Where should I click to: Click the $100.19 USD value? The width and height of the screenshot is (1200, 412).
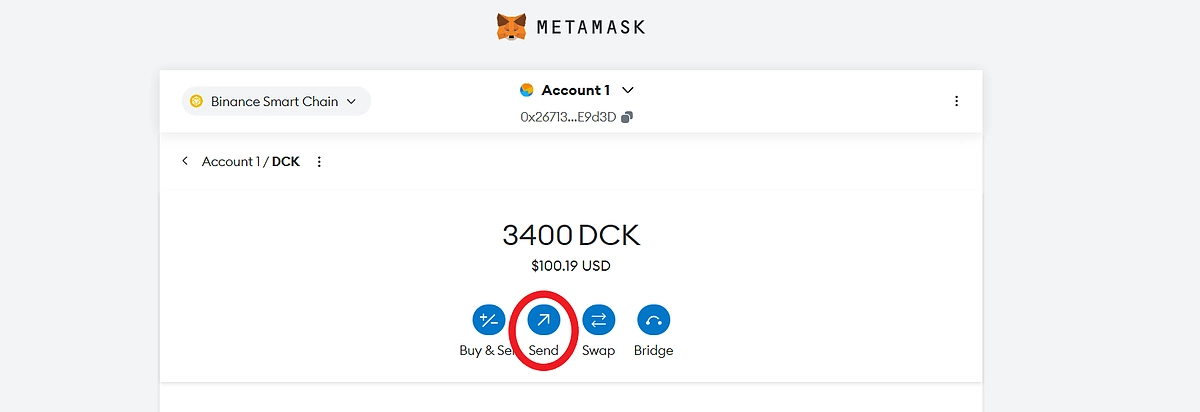(x=570, y=267)
